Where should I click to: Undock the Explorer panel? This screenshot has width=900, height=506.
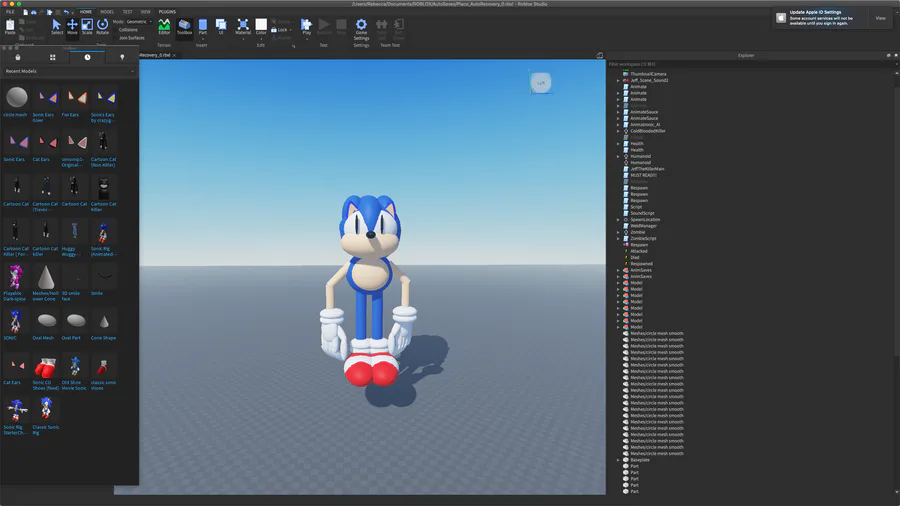(x=888, y=56)
